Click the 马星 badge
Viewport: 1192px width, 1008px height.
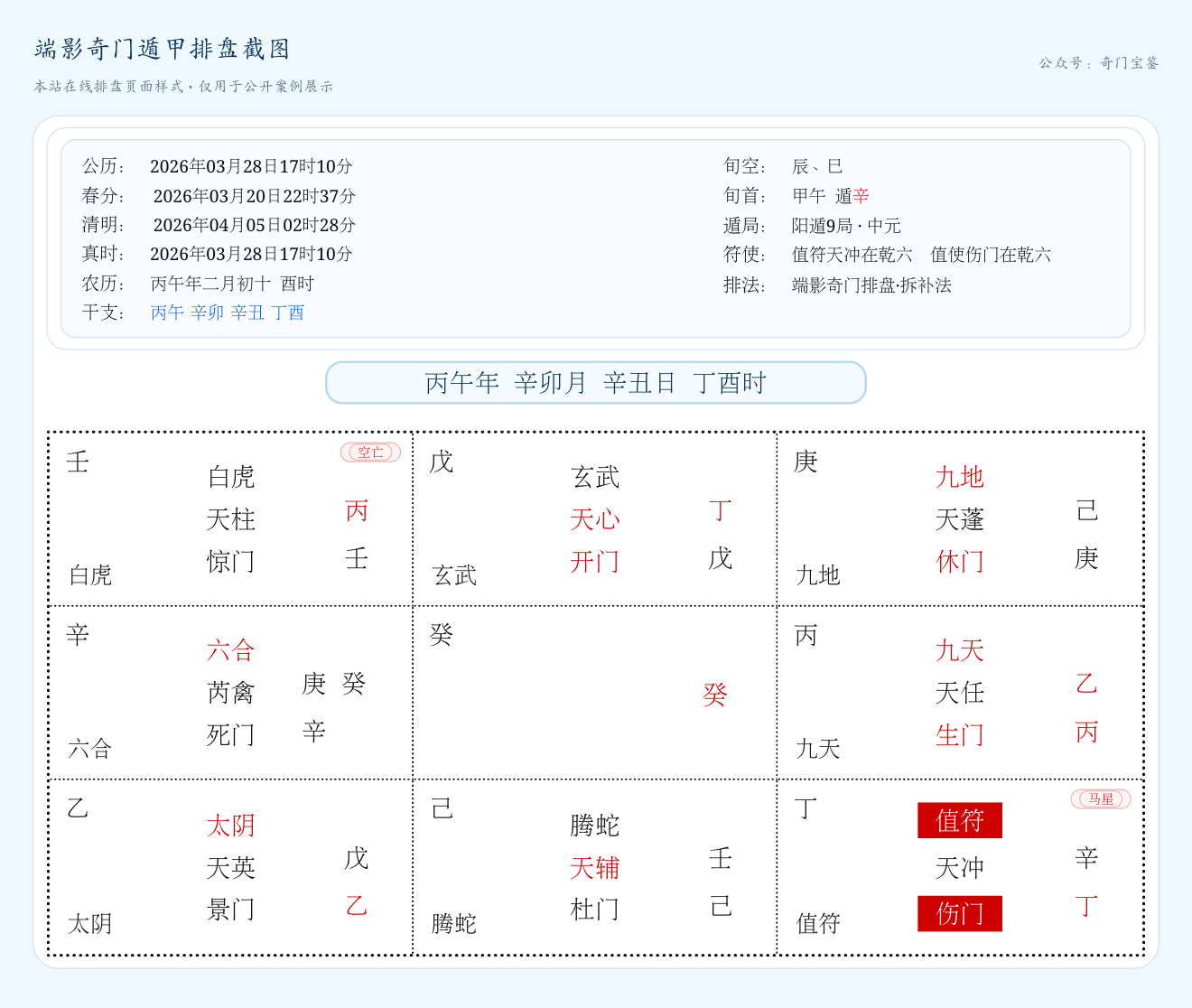pos(1101,799)
